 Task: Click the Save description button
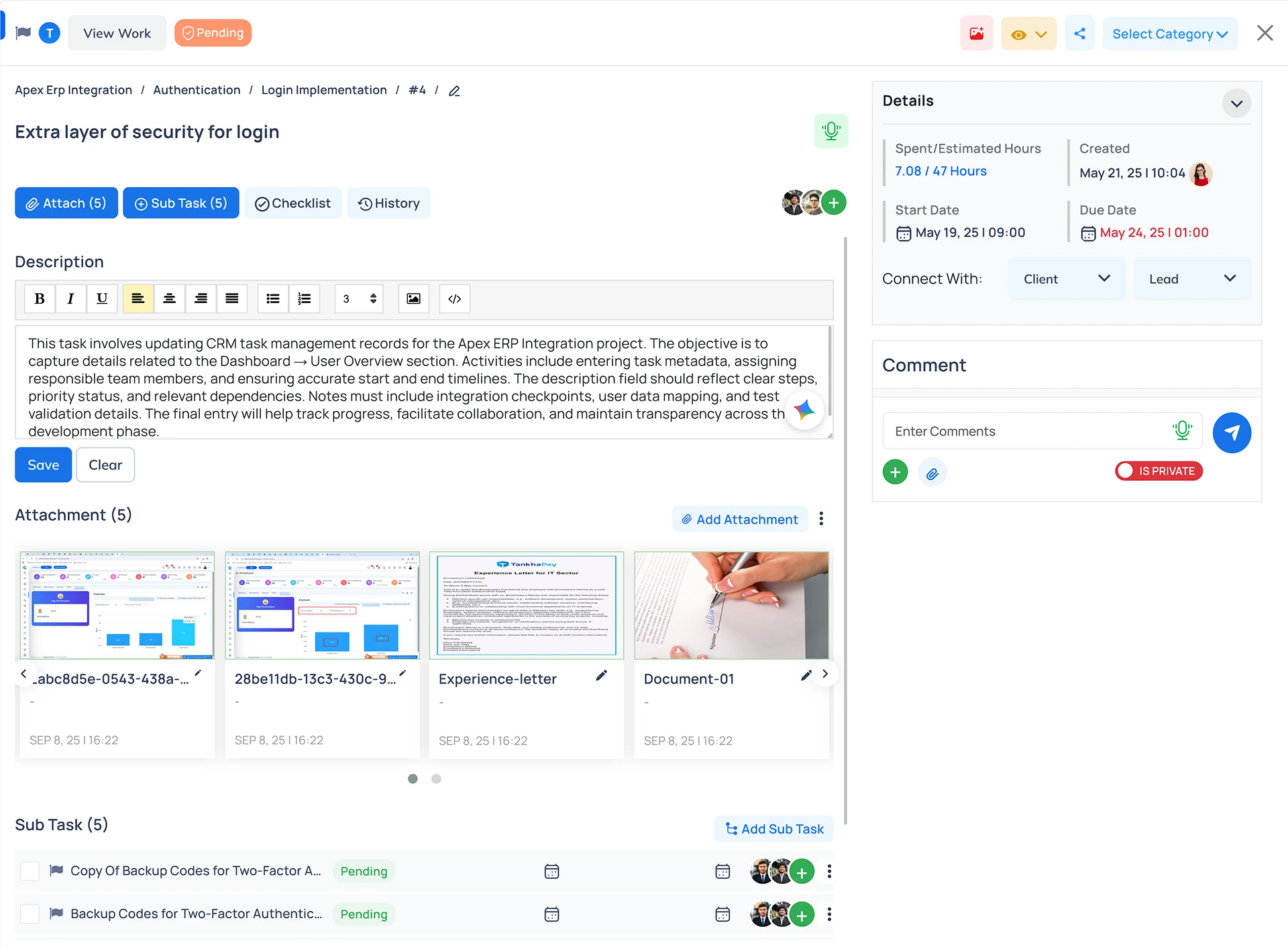click(43, 465)
